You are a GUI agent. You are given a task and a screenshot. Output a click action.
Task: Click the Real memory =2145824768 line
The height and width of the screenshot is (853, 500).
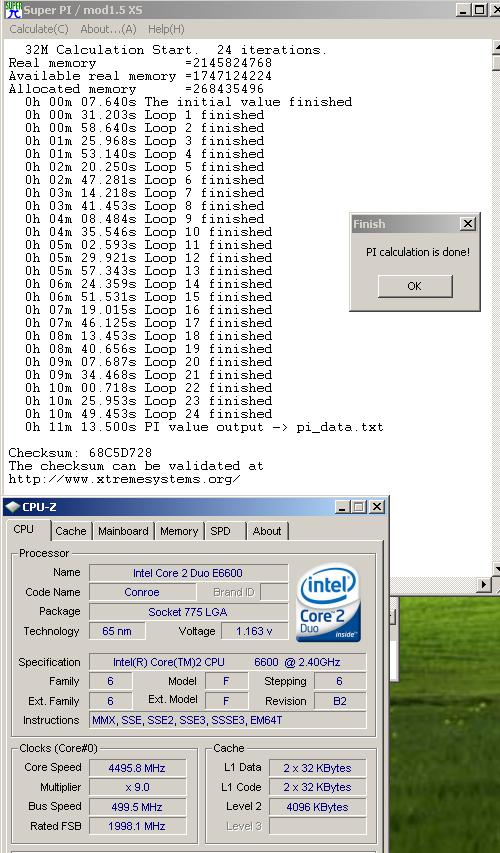coord(140,63)
